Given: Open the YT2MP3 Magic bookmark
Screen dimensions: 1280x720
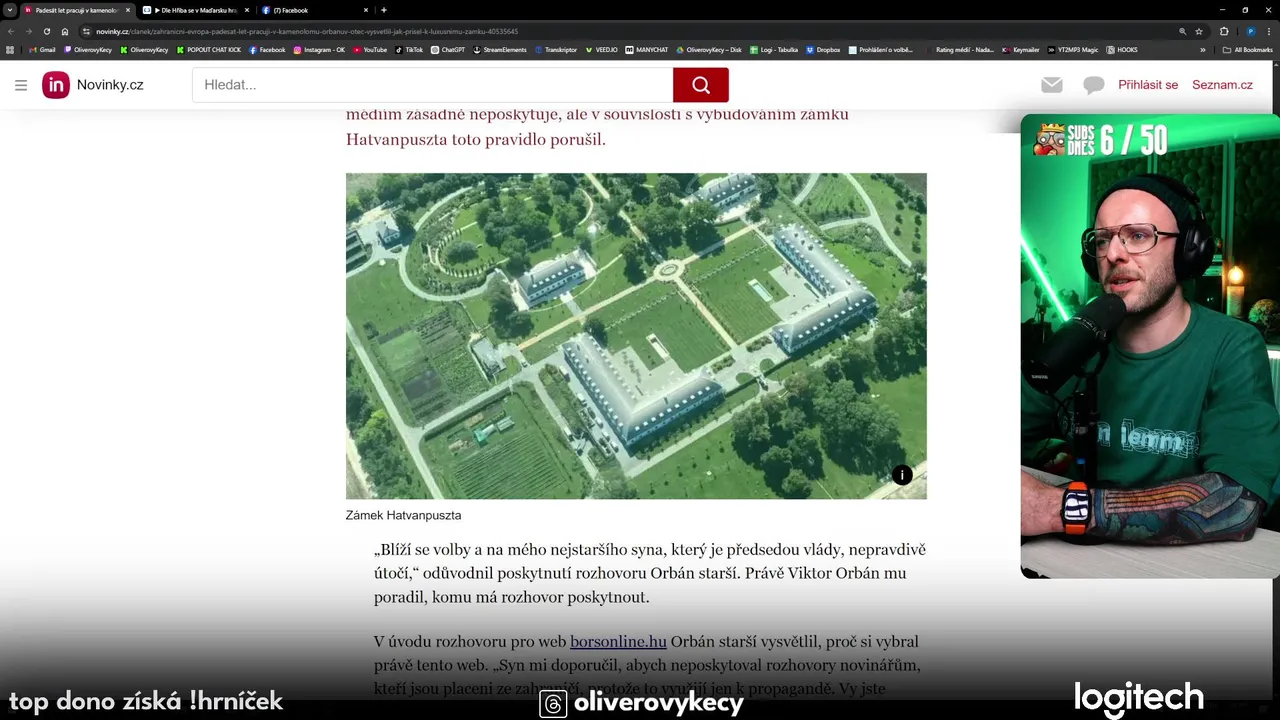Looking at the screenshot, I should coord(1072,49).
